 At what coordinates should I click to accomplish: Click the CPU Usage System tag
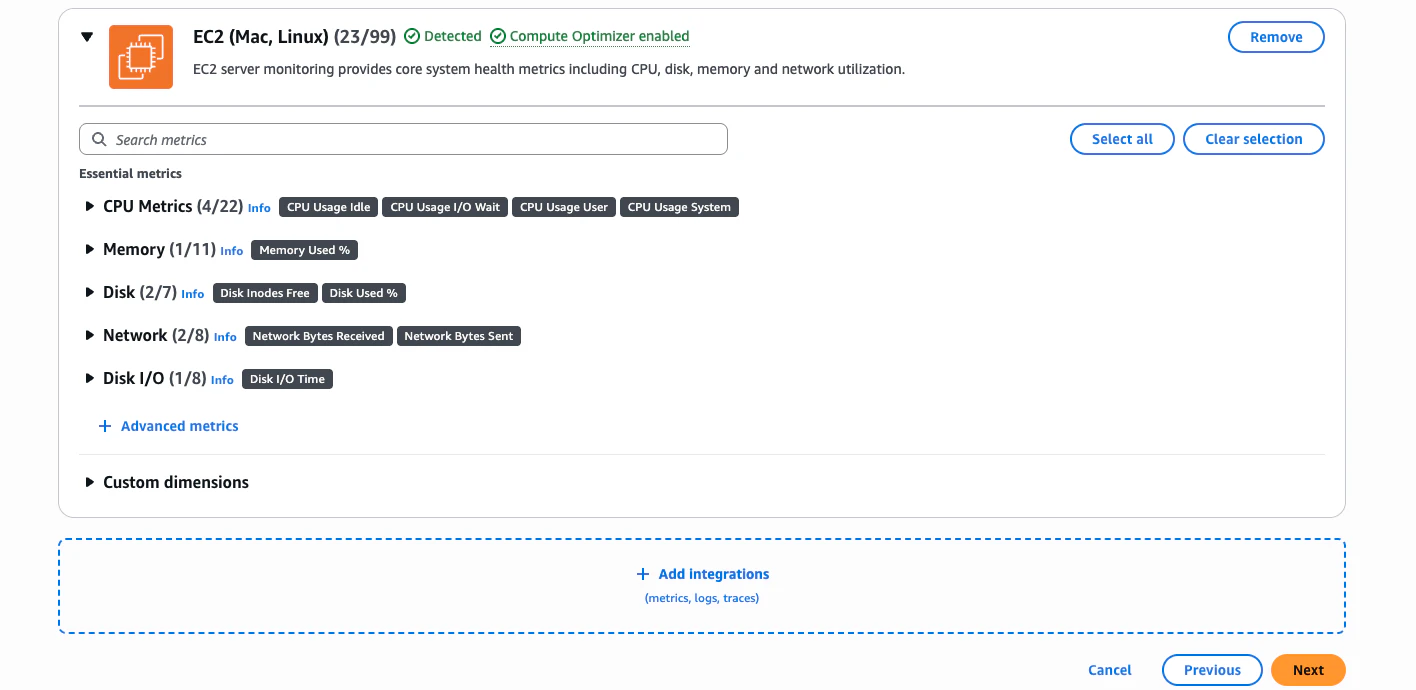[x=679, y=207]
